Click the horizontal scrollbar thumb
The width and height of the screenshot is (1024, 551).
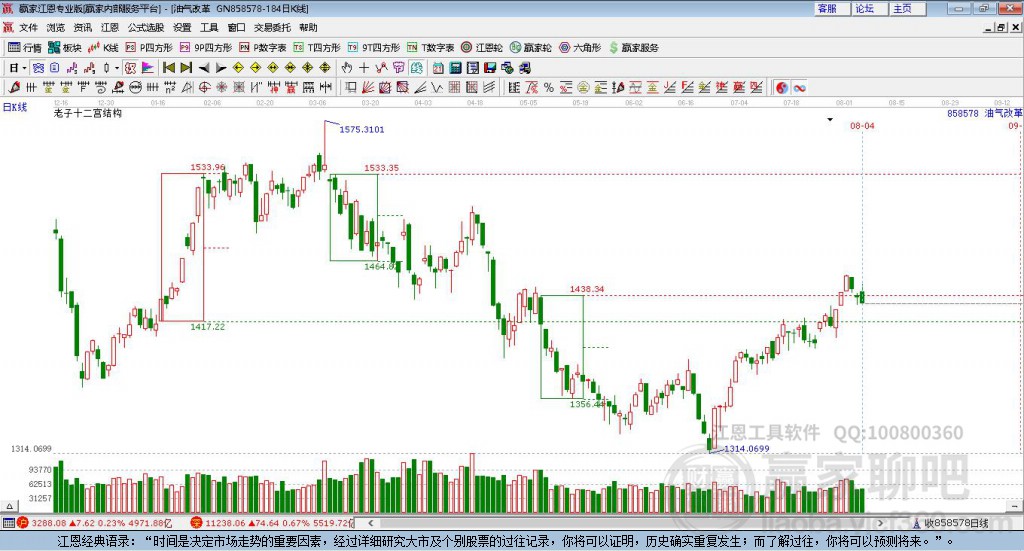pos(627,522)
